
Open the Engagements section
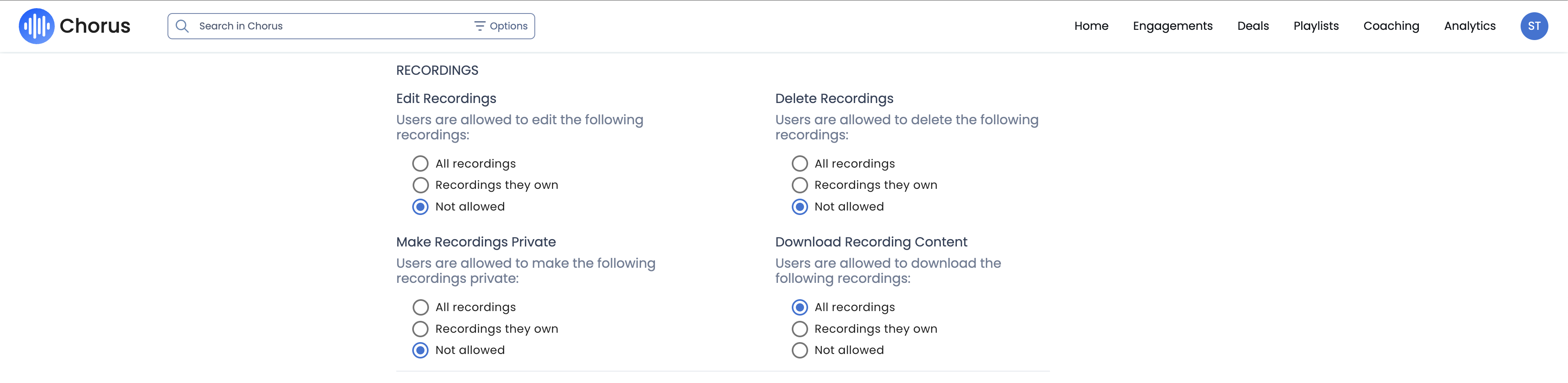click(x=1173, y=26)
